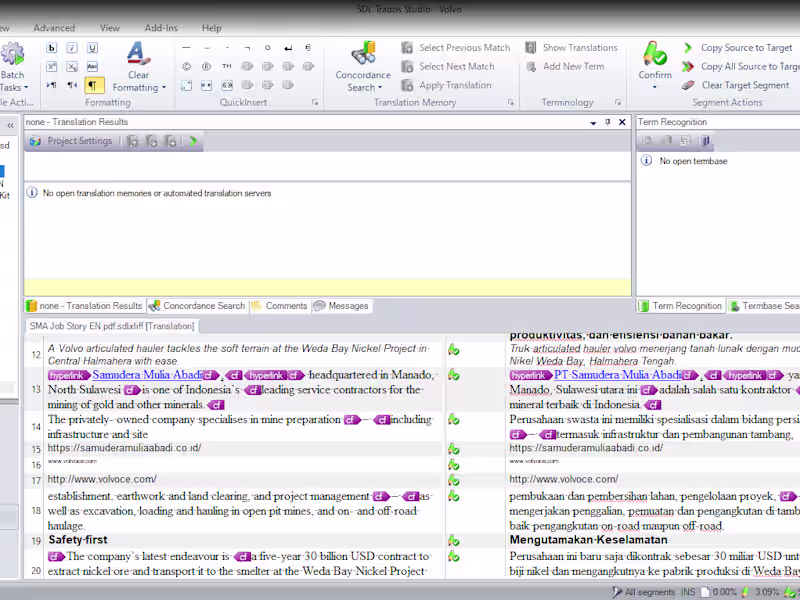The height and width of the screenshot is (600, 800).
Task: Open QuickInsert group dialog launcher
Action: [x=315, y=103]
